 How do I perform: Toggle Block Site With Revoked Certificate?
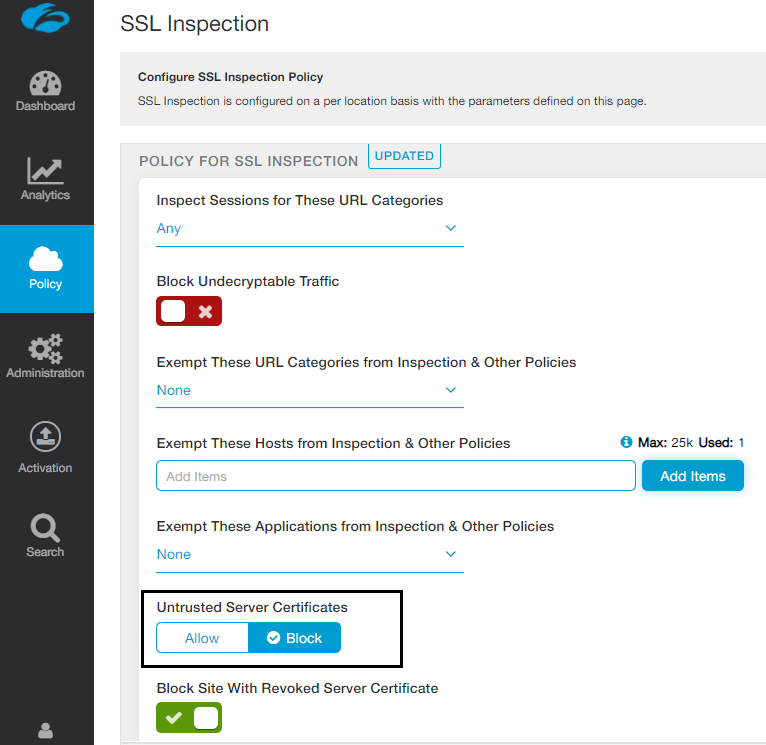189,717
